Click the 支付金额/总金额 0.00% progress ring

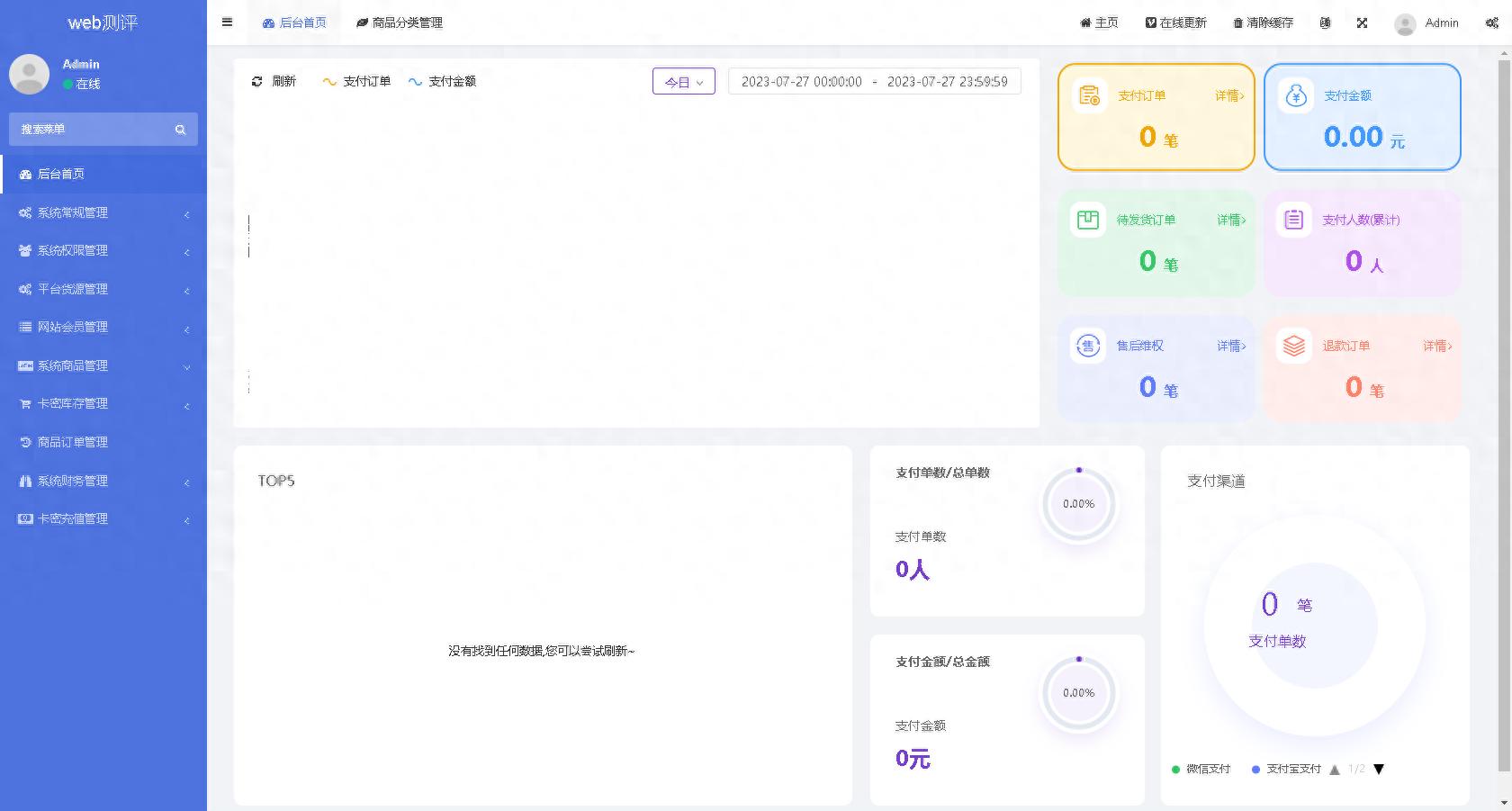point(1078,693)
